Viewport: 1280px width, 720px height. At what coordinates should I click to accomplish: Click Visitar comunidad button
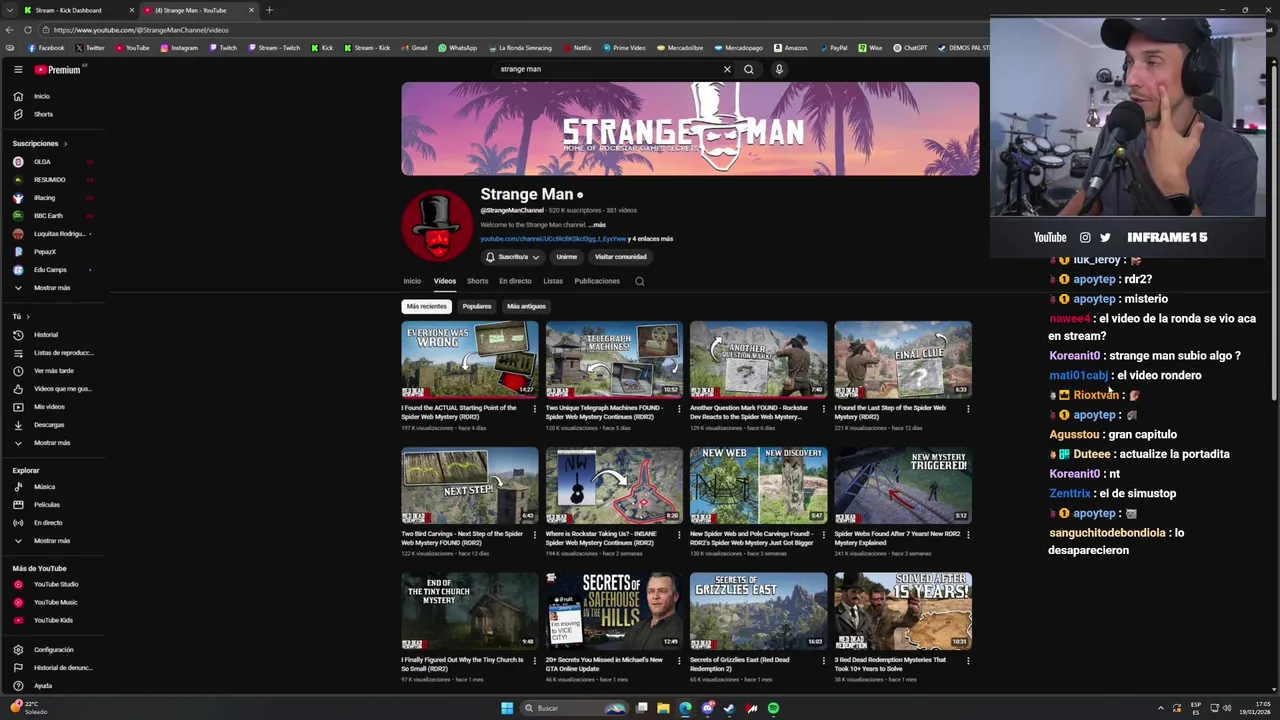point(621,257)
